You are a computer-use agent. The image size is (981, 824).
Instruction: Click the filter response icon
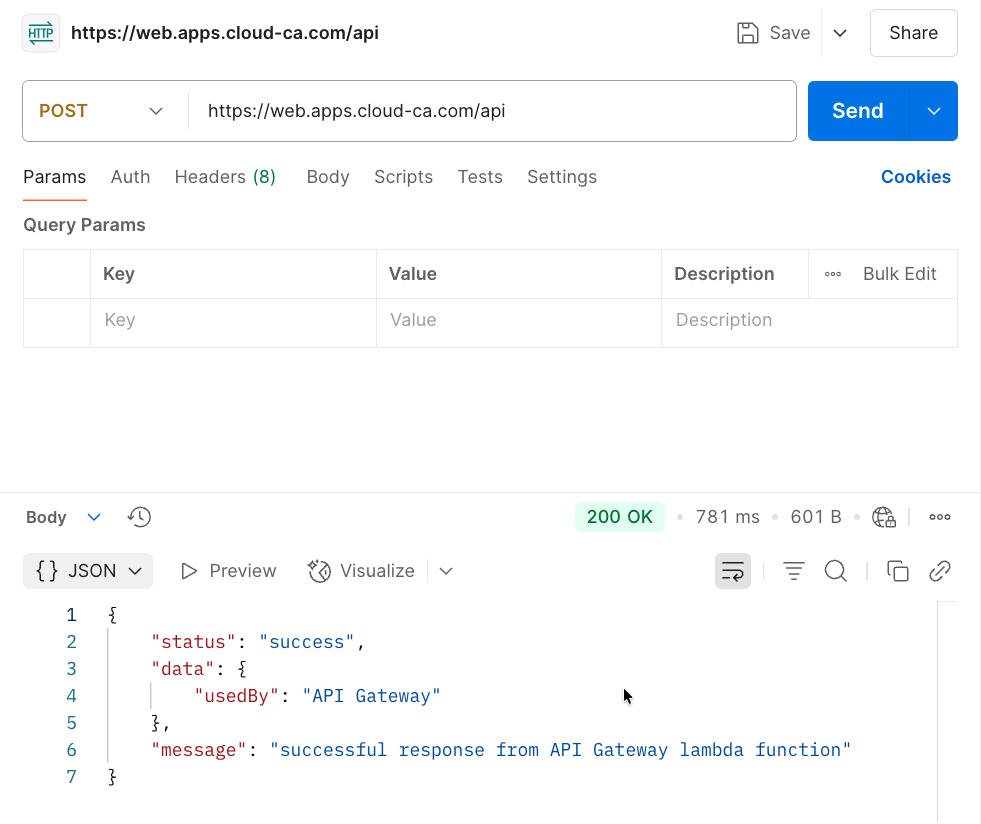click(793, 571)
